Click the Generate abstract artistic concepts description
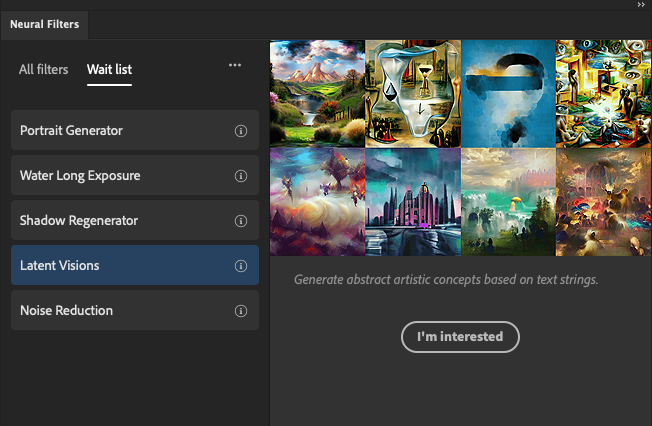652x426 pixels. pyautogui.click(x=446, y=280)
